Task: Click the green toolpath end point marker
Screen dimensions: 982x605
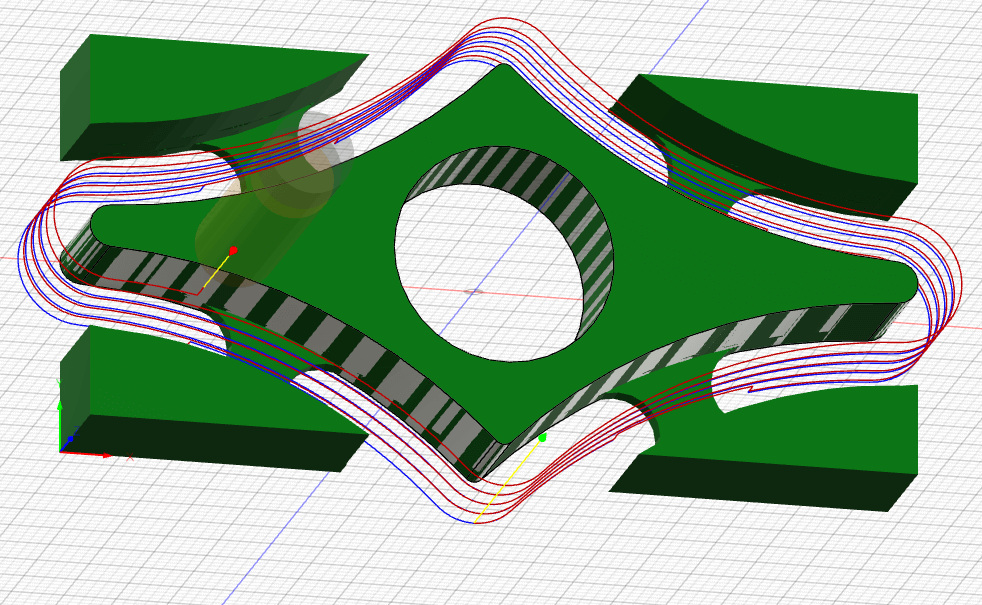Action: pyautogui.click(x=542, y=437)
